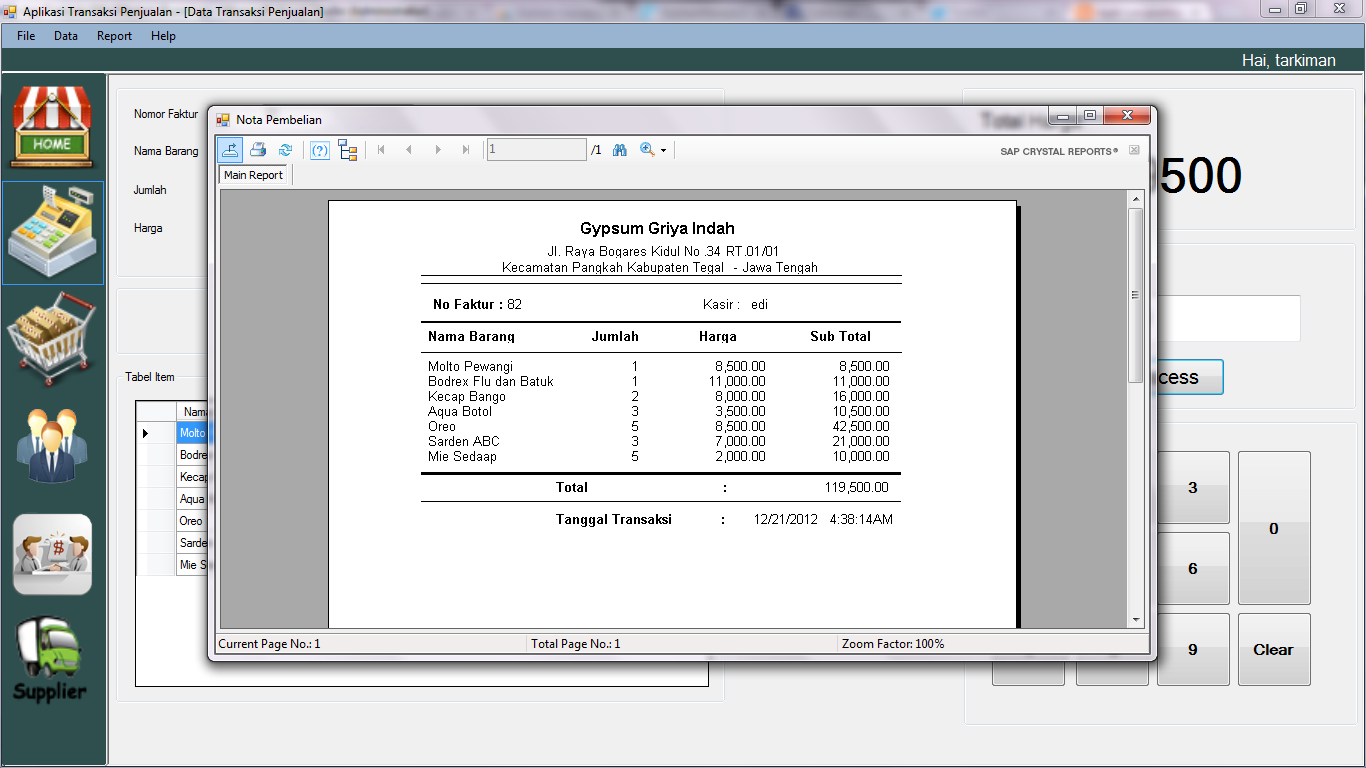Click the partially hidden Process button
Image resolution: width=1366 pixels, height=768 pixels.
point(1190,377)
